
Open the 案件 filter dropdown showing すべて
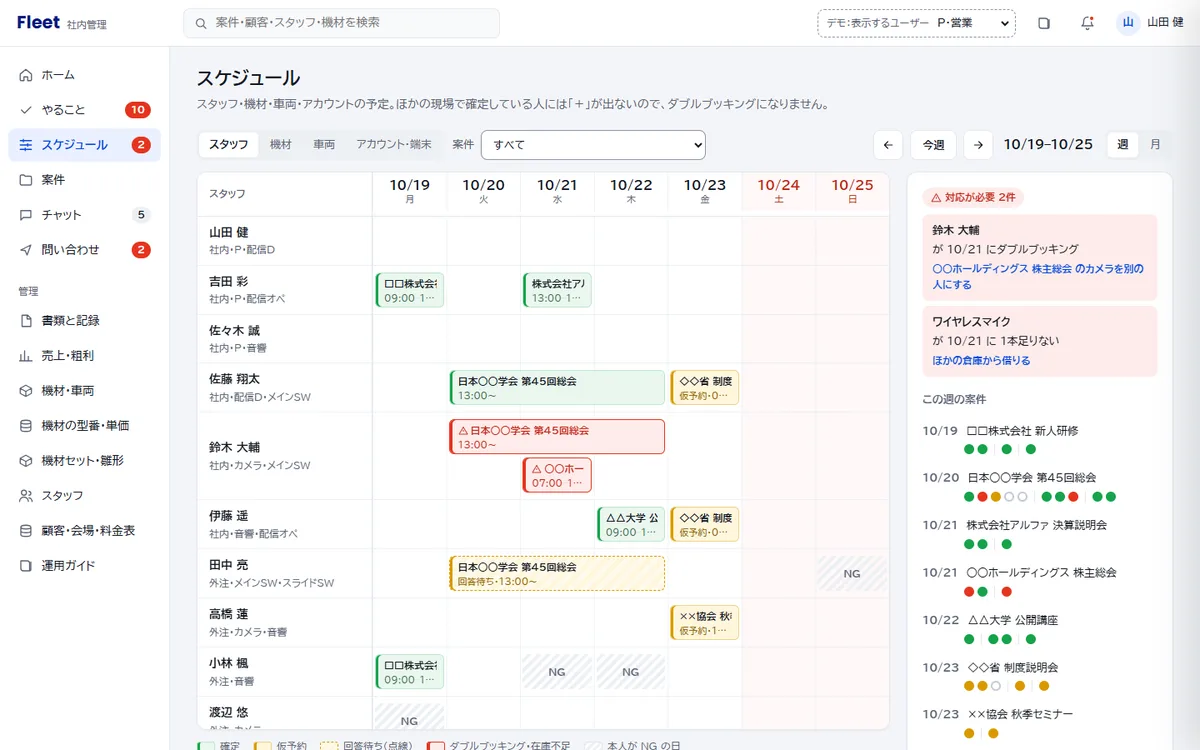(x=593, y=145)
